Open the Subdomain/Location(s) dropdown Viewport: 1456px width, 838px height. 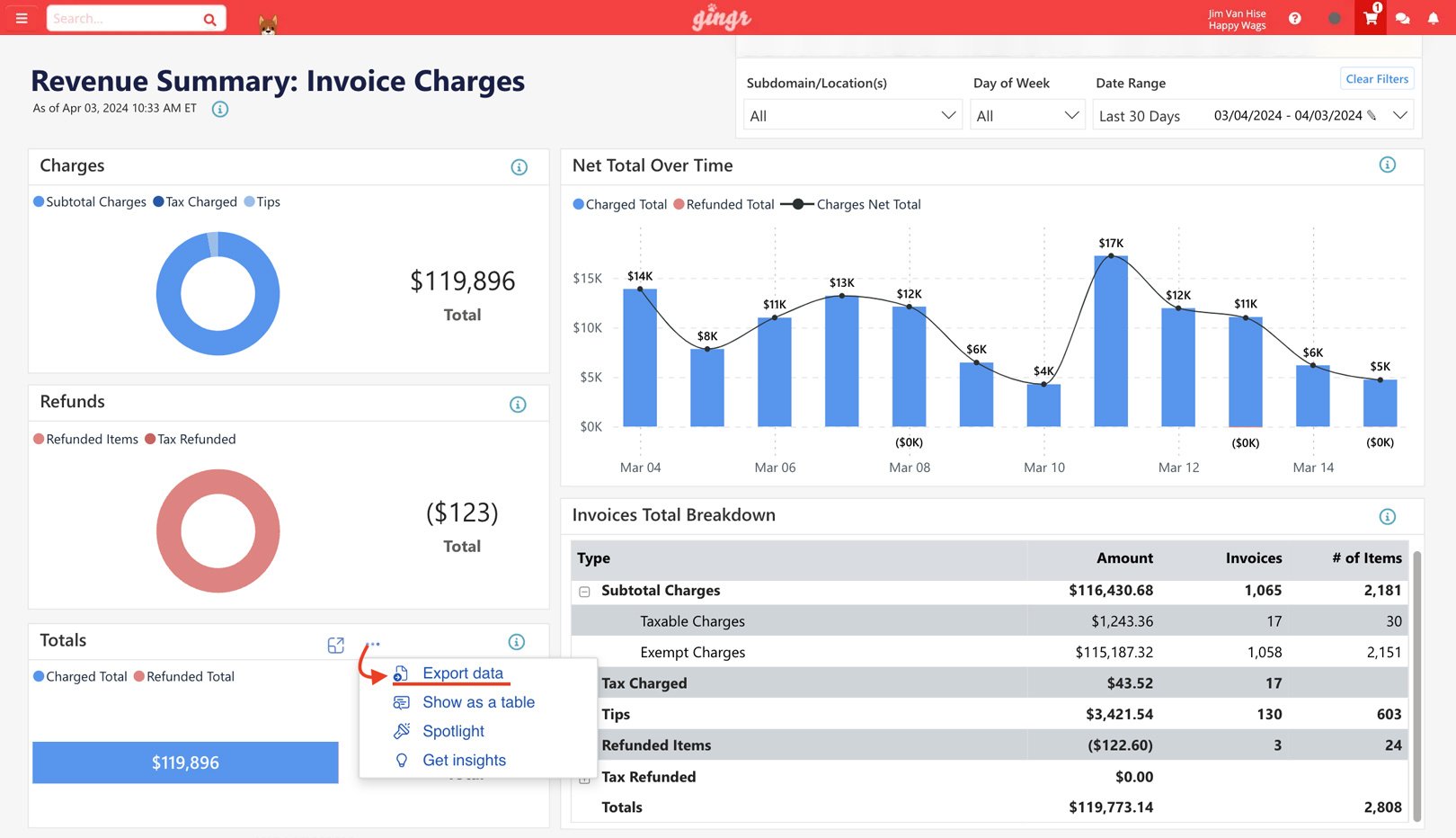pos(851,114)
